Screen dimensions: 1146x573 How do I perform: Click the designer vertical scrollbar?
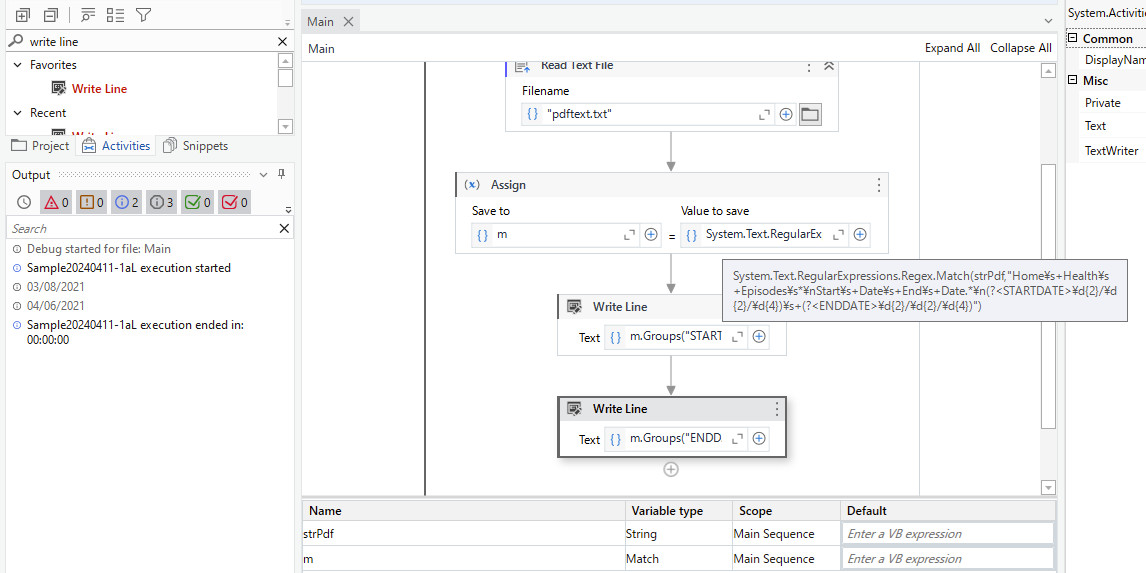(1048, 296)
